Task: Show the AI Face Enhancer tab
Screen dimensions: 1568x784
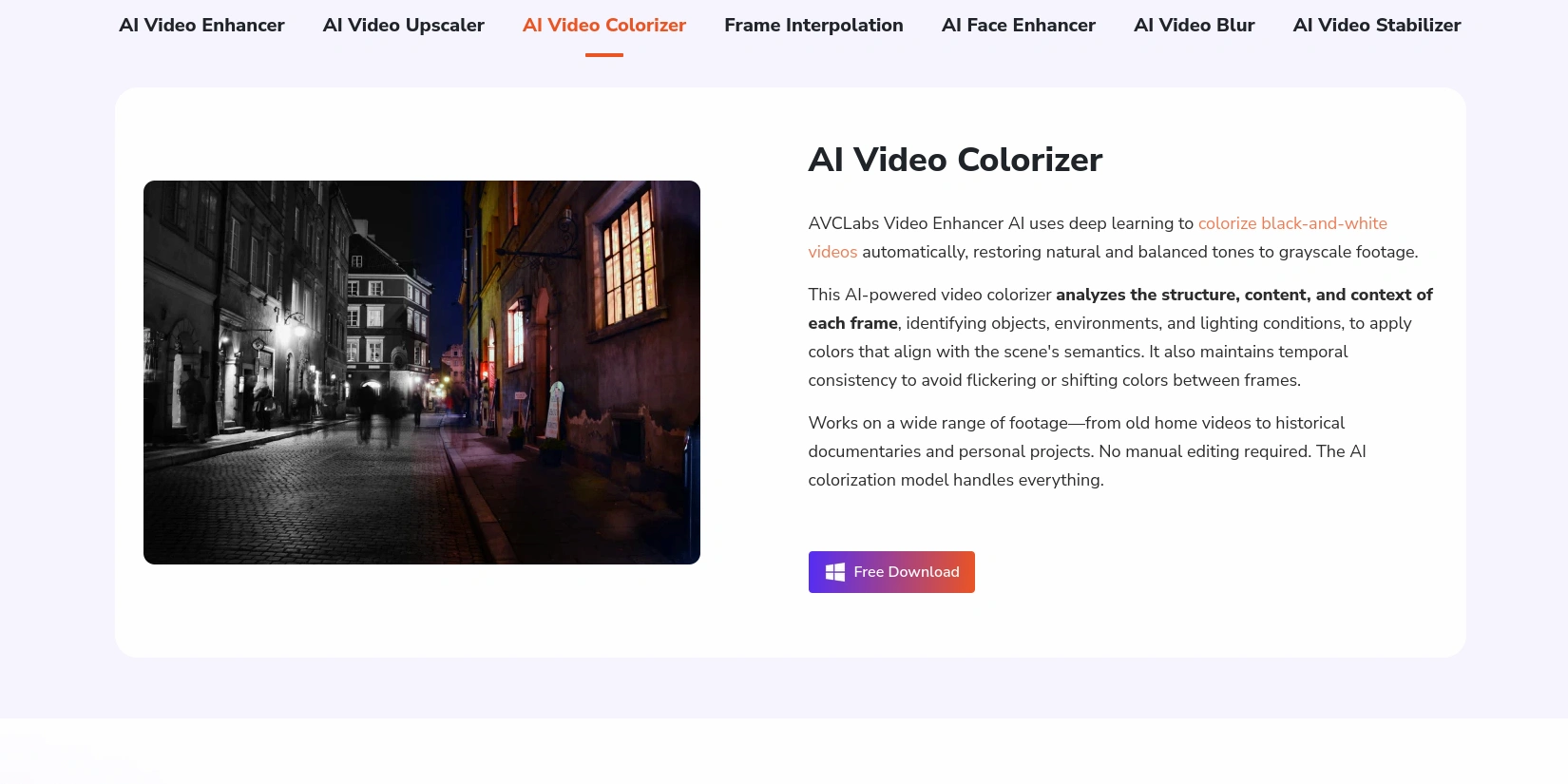Action: 1018,26
